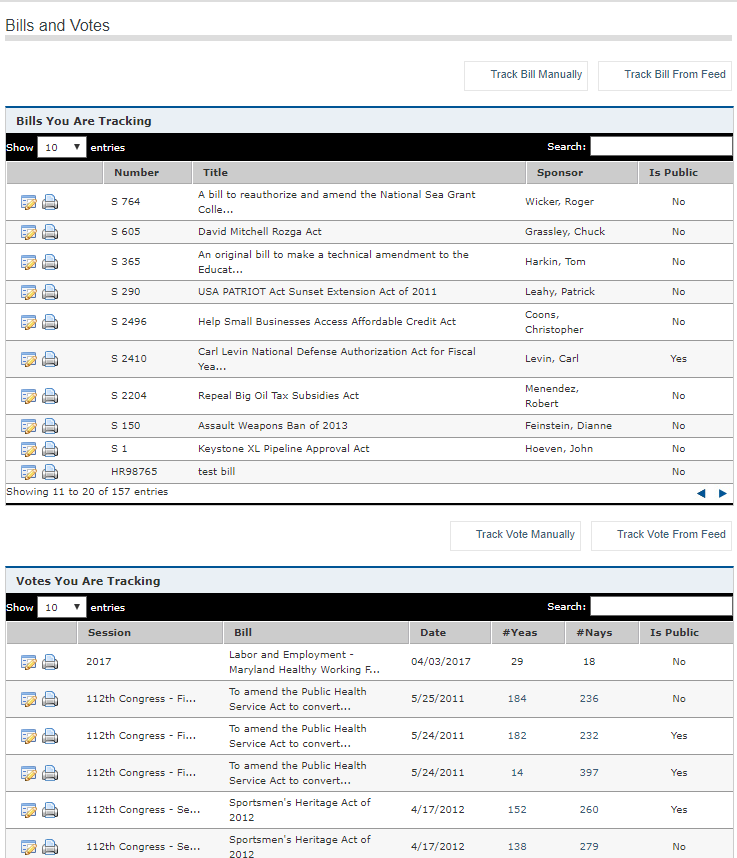The image size is (737, 858).
Task: Select the 'Bills and Votes' heading
Action: [57, 26]
